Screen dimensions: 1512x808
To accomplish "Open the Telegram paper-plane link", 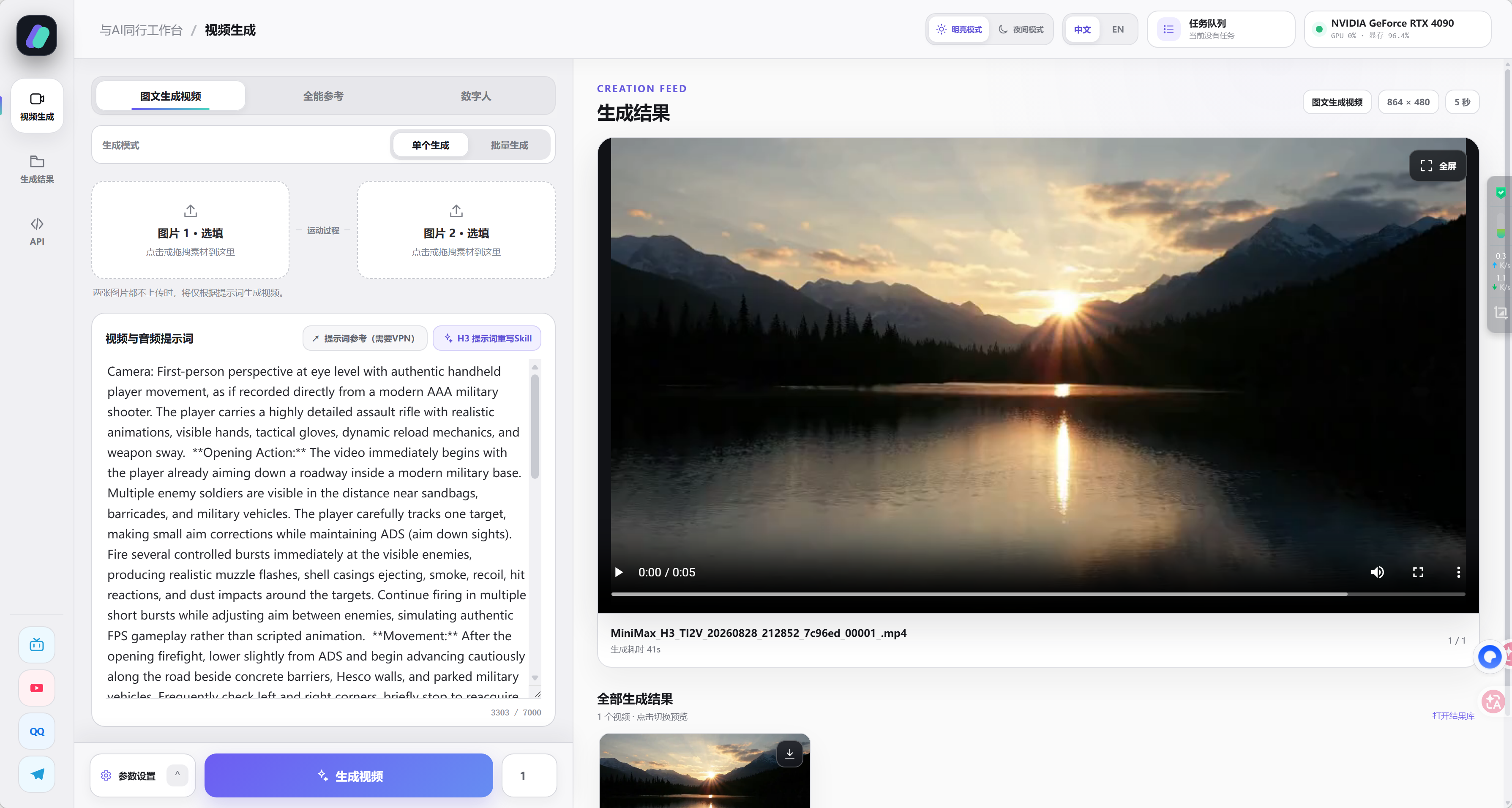I will click(x=37, y=774).
